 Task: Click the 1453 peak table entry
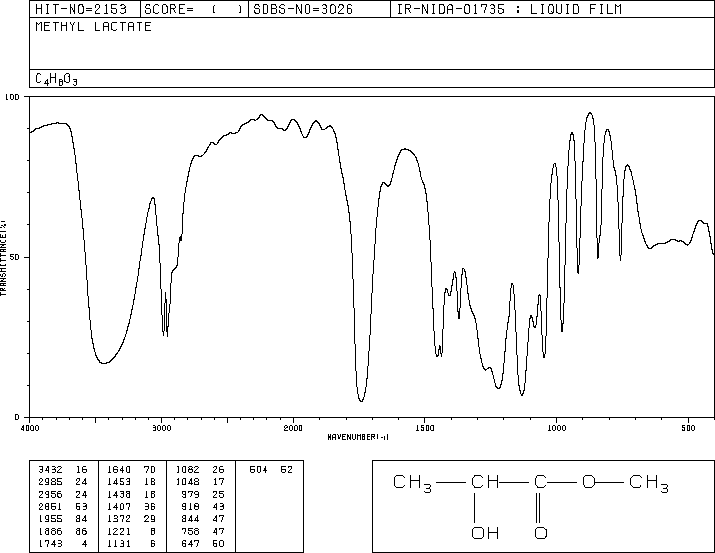(x=119, y=482)
